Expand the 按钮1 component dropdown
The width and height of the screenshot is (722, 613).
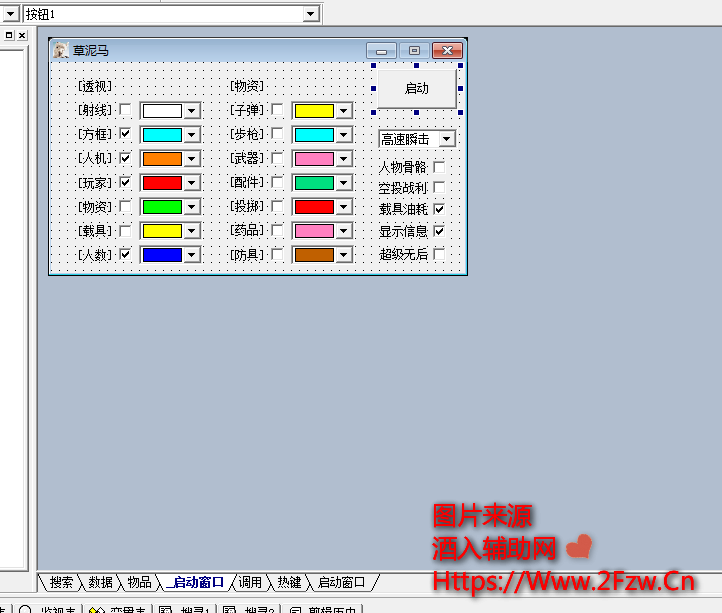(311, 14)
